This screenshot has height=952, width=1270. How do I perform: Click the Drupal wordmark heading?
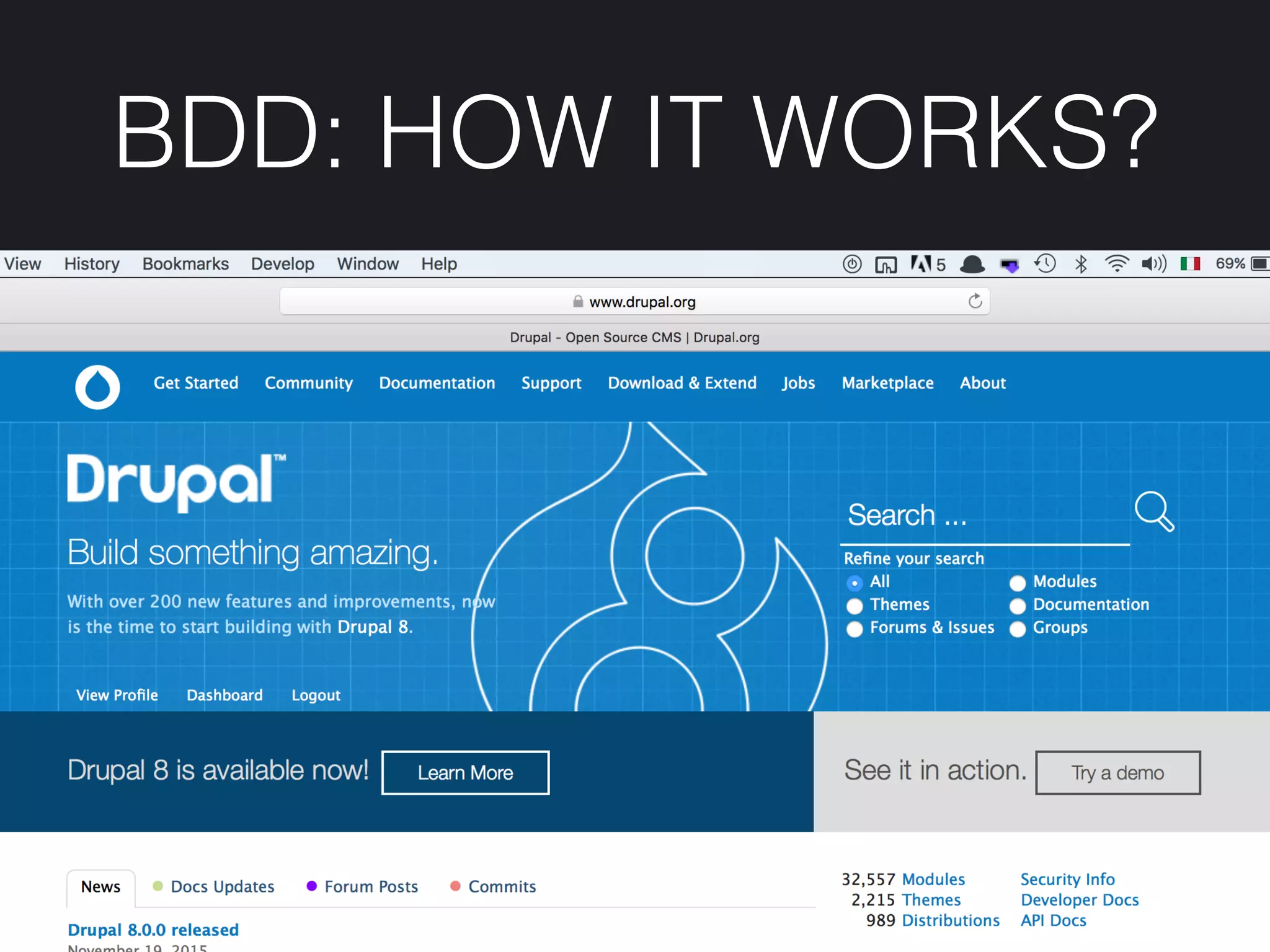[176, 483]
